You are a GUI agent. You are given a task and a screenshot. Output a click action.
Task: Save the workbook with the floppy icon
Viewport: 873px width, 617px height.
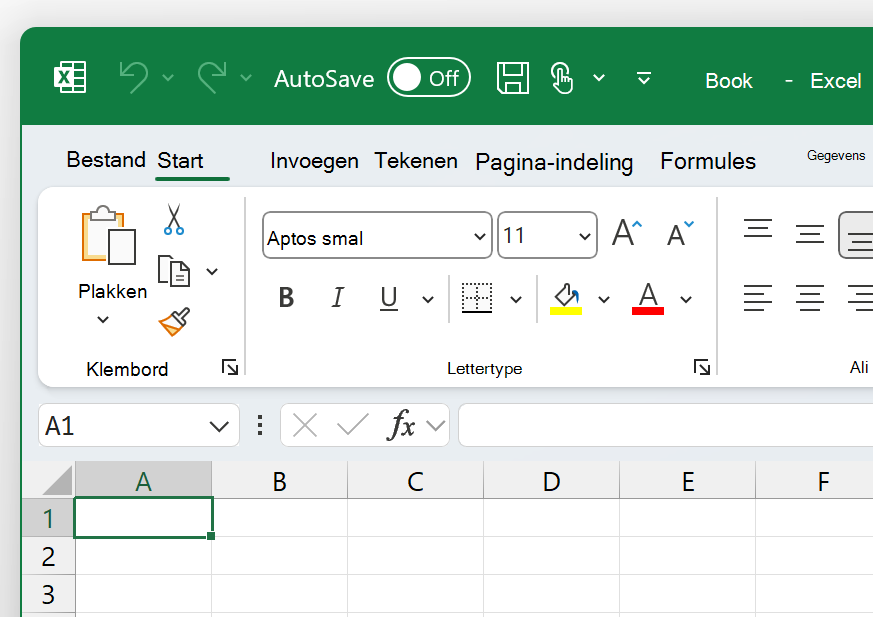[x=513, y=78]
